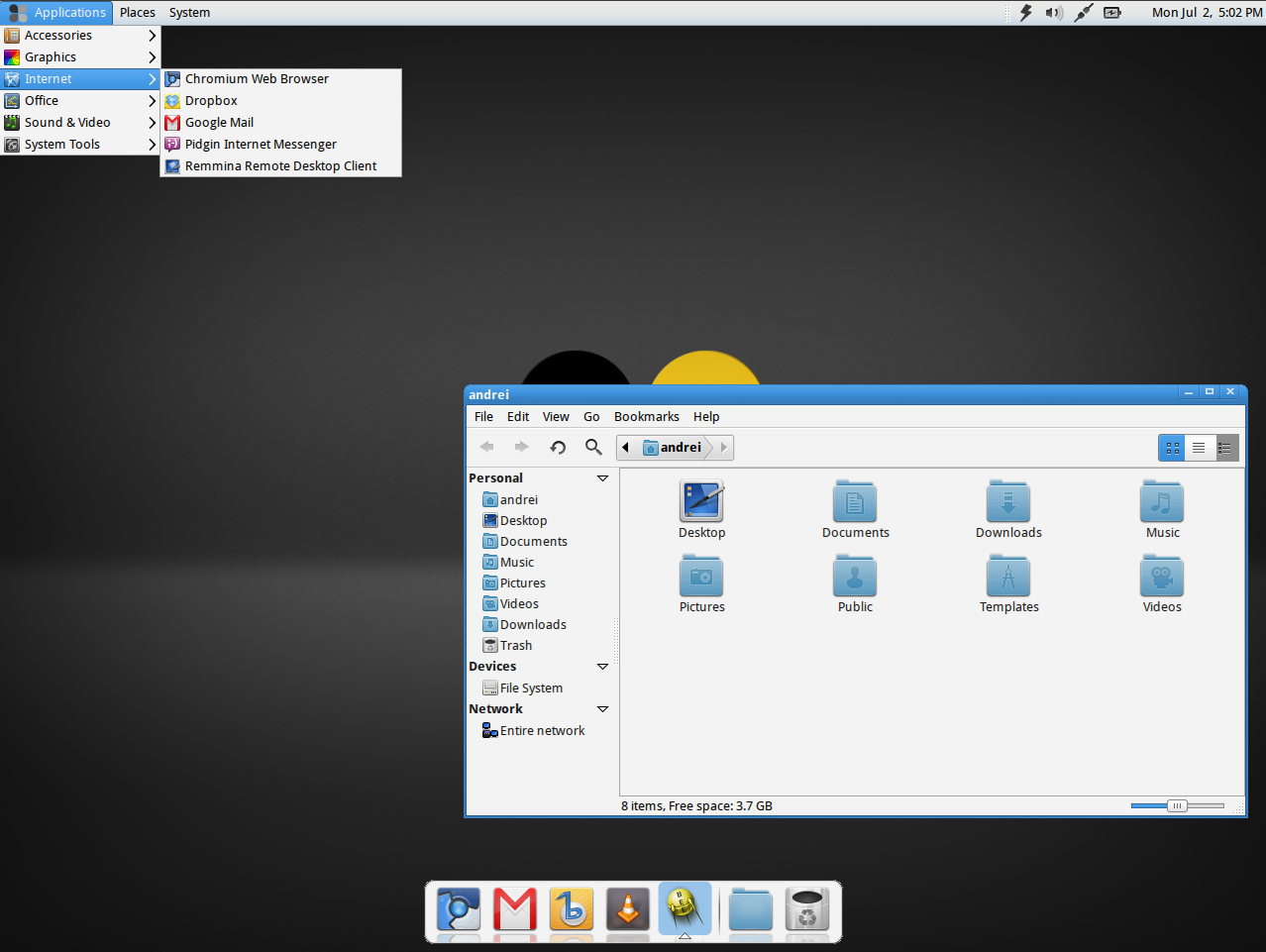Open Trash from the sidebar

(507, 646)
